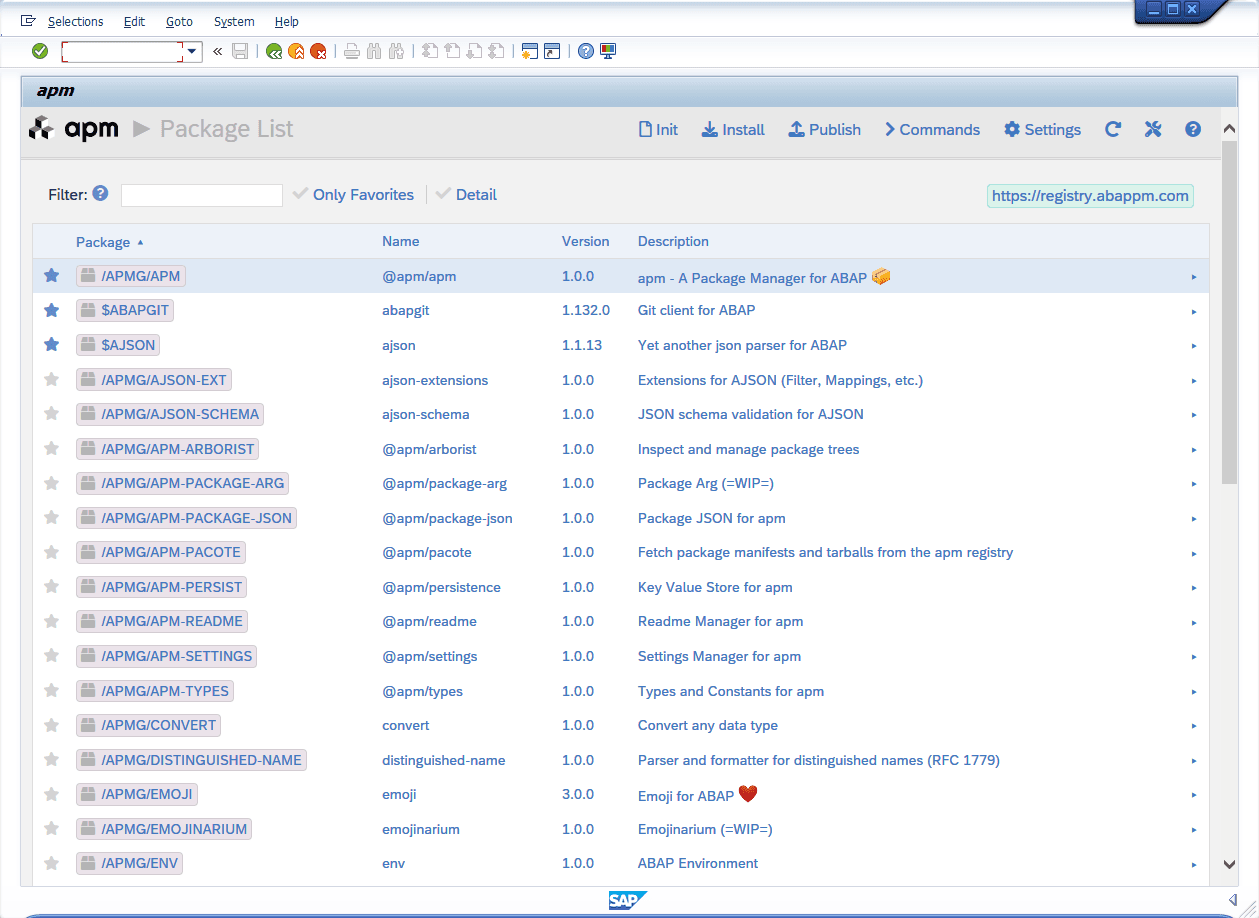Unfavorite the $ABAPGIT package star
The width and height of the screenshot is (1259, 918).
click(52, 310)
